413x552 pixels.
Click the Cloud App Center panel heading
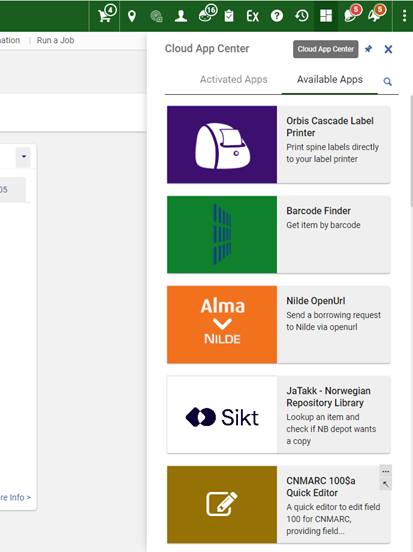click(x=207, y=49)
